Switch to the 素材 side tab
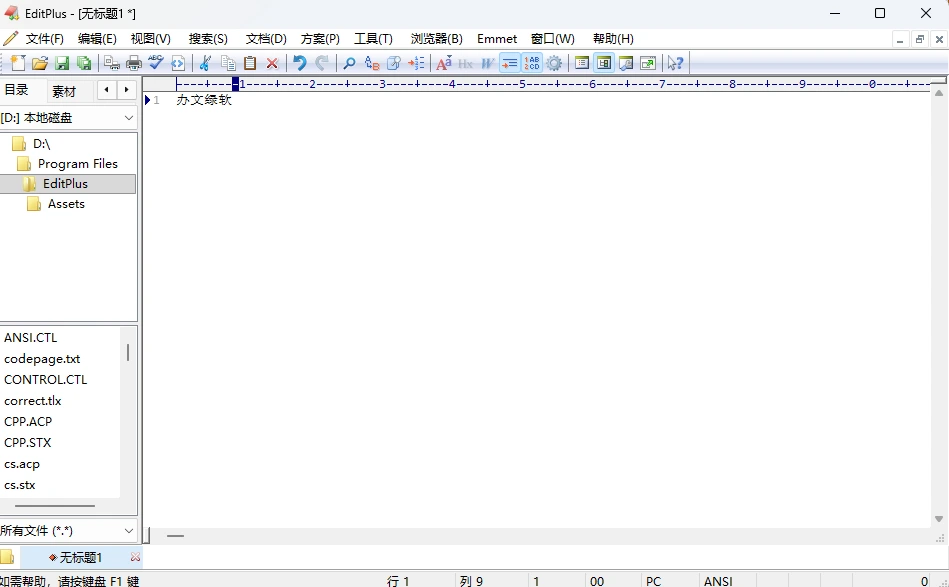The height and width of the screenshot is (587, 949). point(64,91)
